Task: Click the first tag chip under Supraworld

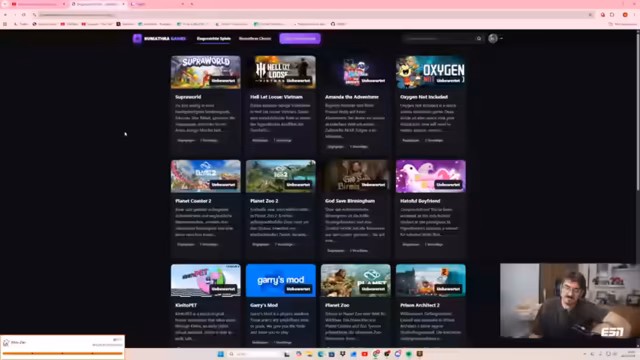Action: pos(186,140)
